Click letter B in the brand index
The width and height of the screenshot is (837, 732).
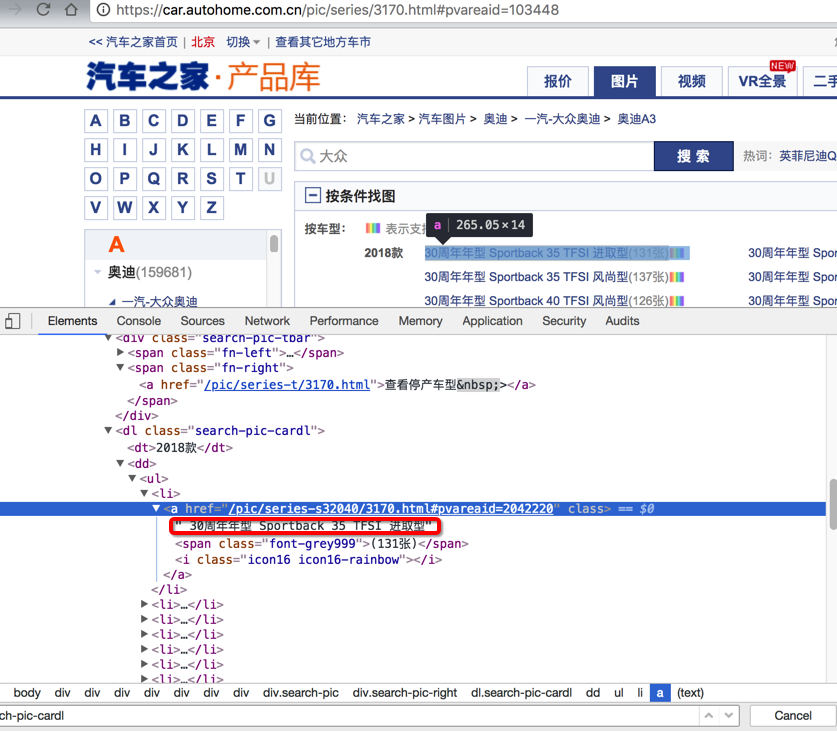coord(124,121)
